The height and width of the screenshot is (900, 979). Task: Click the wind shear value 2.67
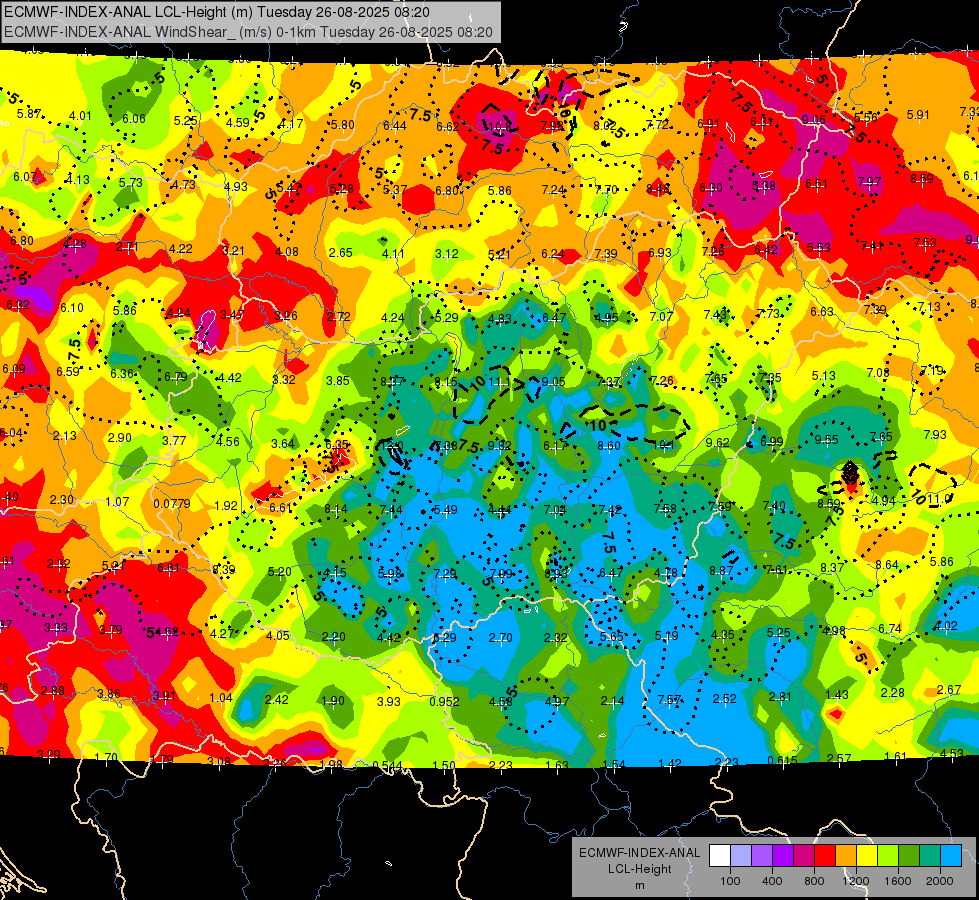[x=949, y=689]
